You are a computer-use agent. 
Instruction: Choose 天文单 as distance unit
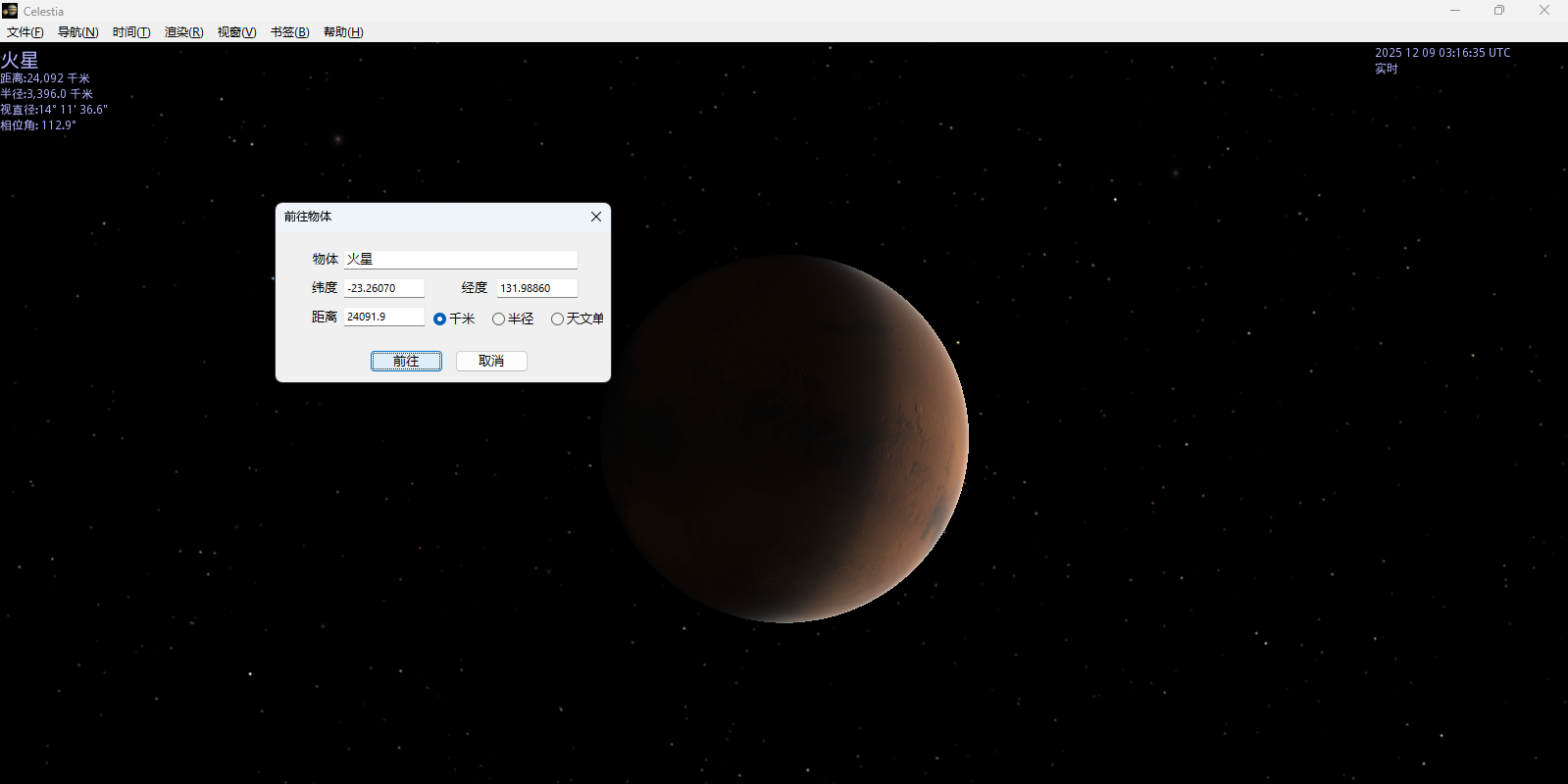pos(558,318)
